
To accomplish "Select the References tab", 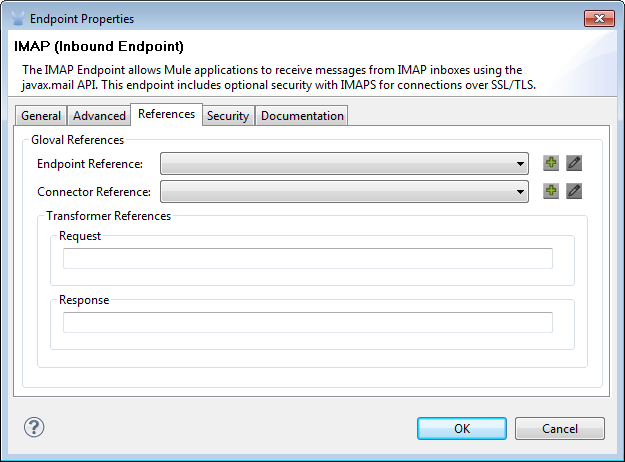I will 167,114.
